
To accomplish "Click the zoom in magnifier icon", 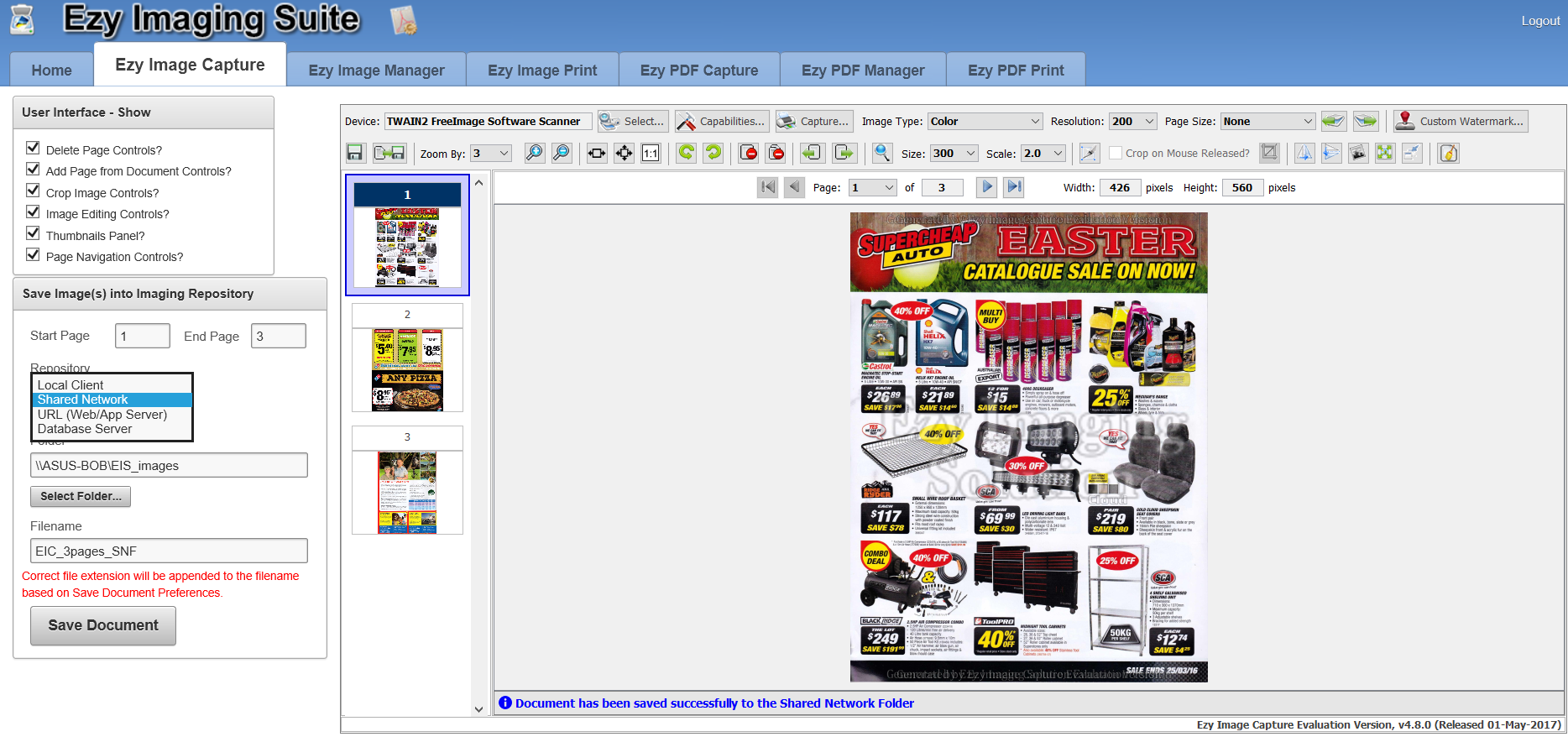I will tap(534, 153).
